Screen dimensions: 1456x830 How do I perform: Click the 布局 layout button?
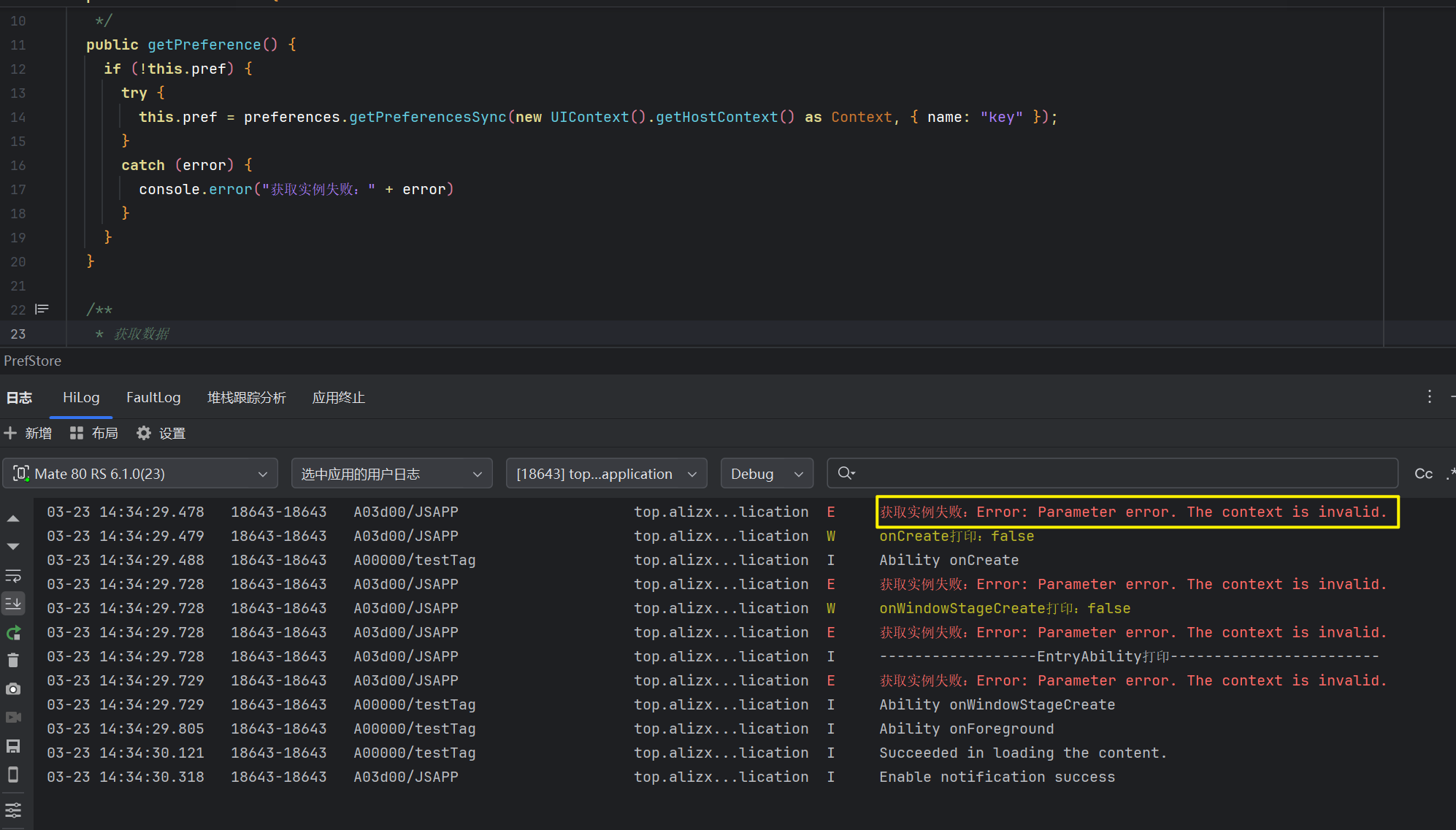click(94, 434)
